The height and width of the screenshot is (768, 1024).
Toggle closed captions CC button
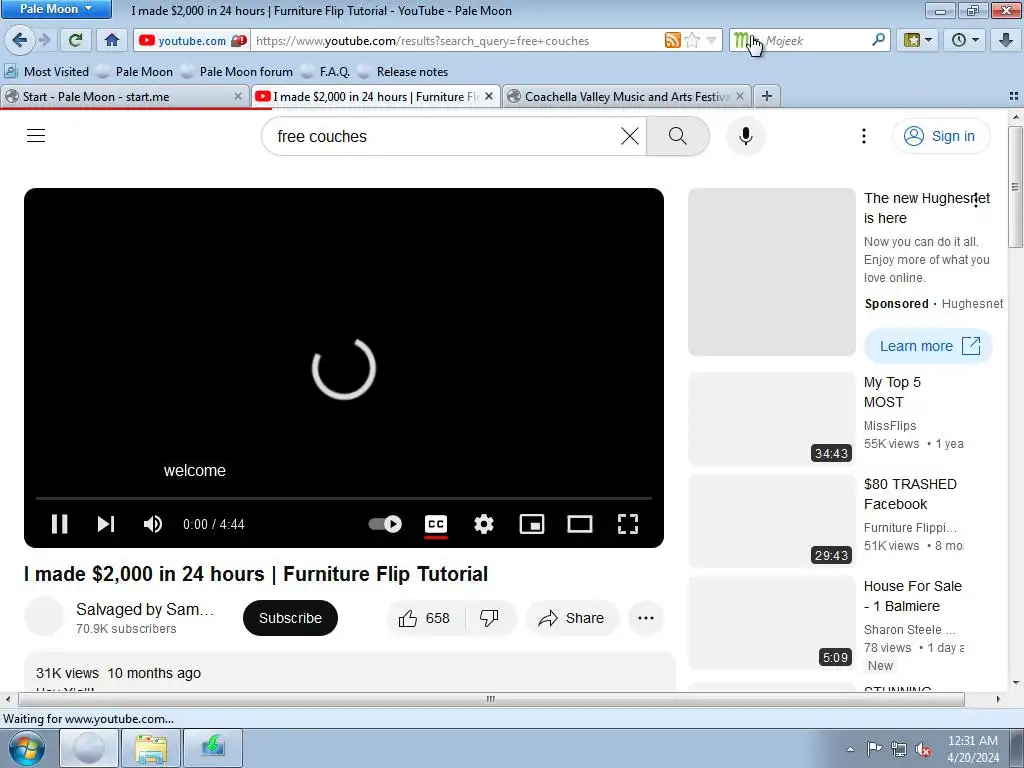pos(436,524)
